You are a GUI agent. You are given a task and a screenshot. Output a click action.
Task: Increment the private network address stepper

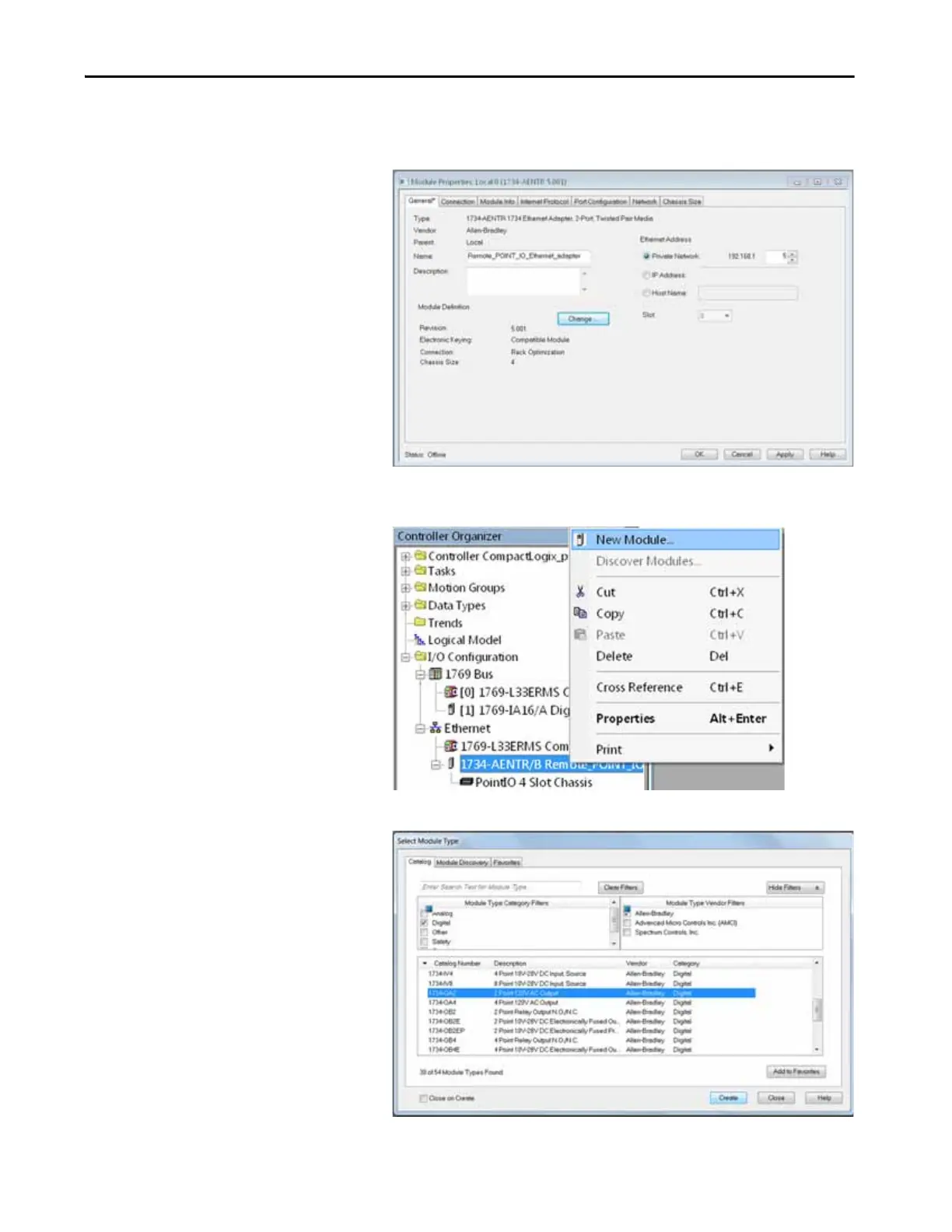793,254
